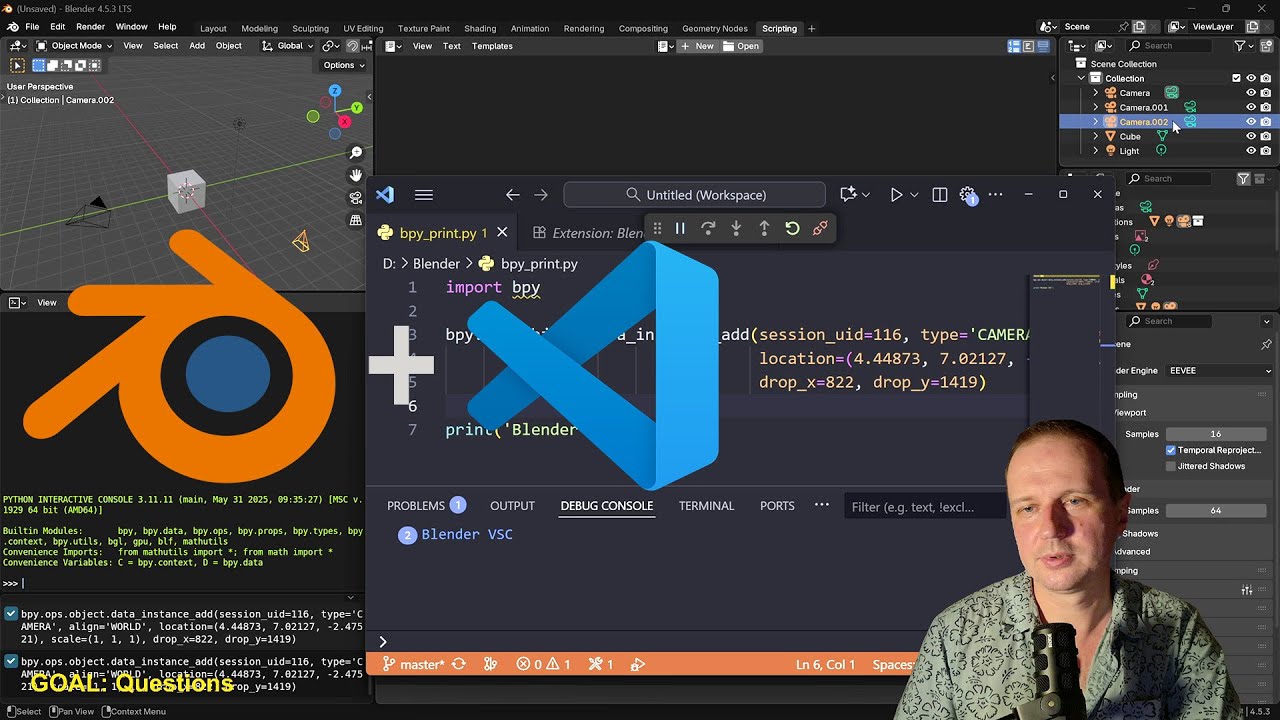Image resolution: width=1280 pixels, height=720 pixels.
Task: Add a new workspace tab with plus
Action: pyautogui.click(x=812, y=28)
